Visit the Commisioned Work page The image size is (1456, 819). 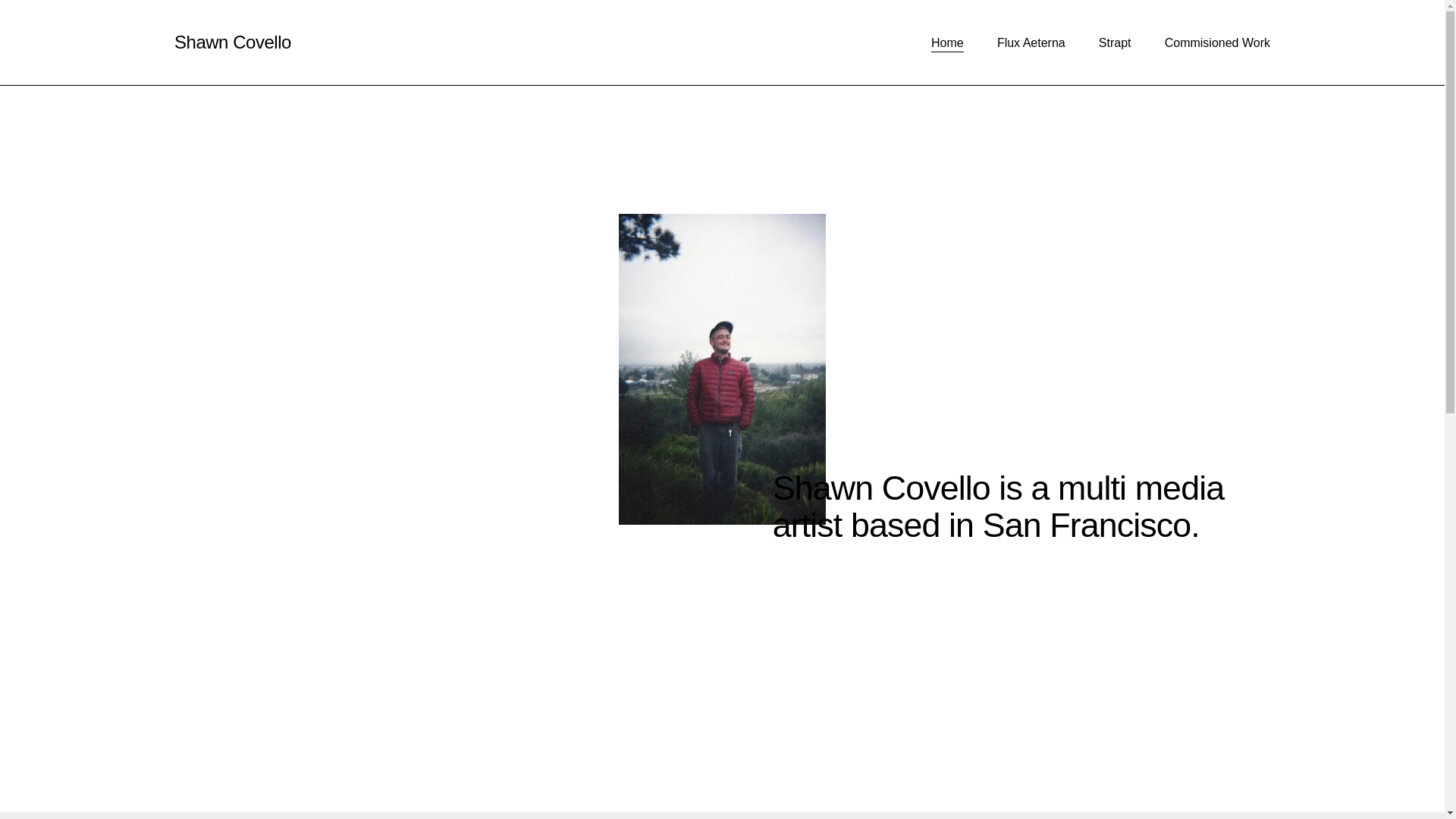[1216, 43]
